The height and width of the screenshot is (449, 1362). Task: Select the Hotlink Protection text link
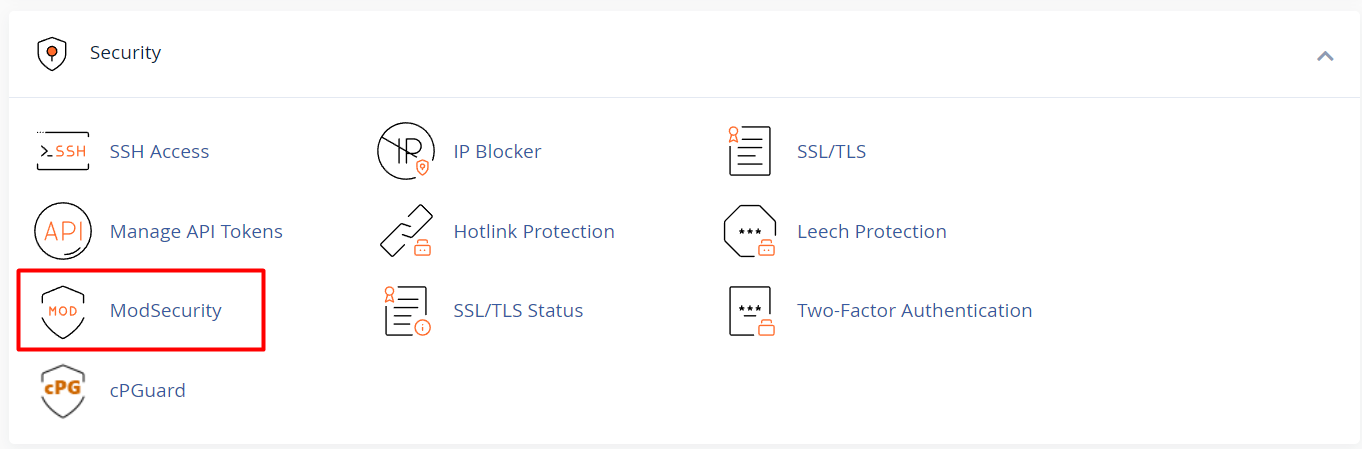click(x=534, y=232)
